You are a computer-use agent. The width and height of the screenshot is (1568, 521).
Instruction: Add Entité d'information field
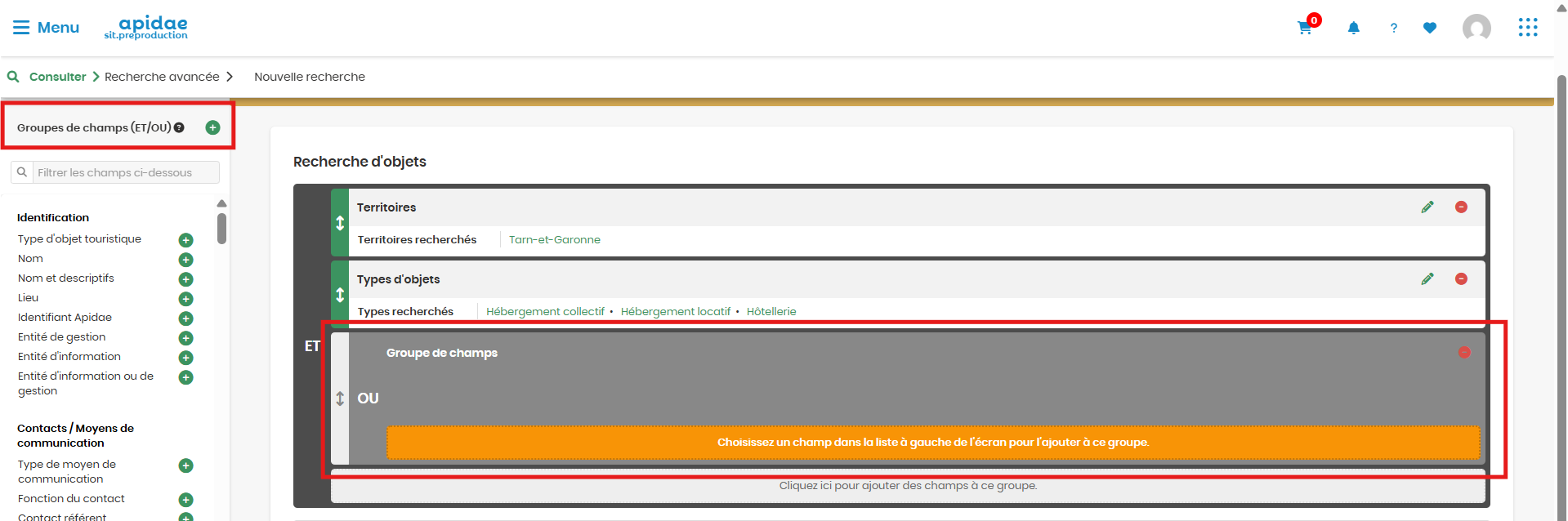pos(185,358)
